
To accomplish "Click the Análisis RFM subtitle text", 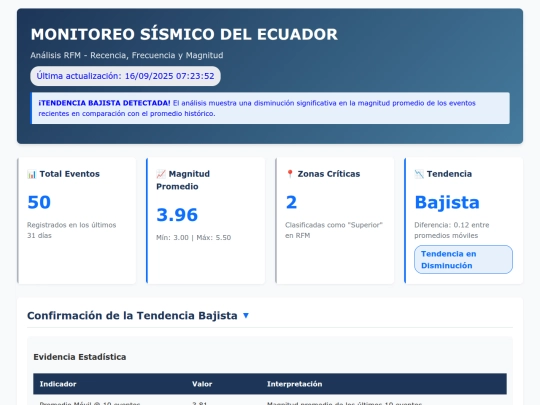I will point(127,55).
